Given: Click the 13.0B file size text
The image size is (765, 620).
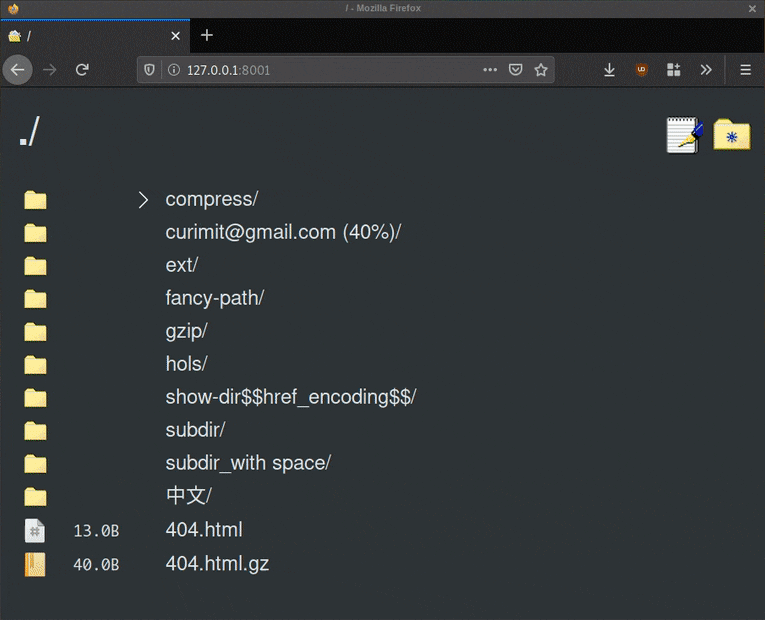Looking at the screenshot, I should pyautogui.click(x=96, y=531).
